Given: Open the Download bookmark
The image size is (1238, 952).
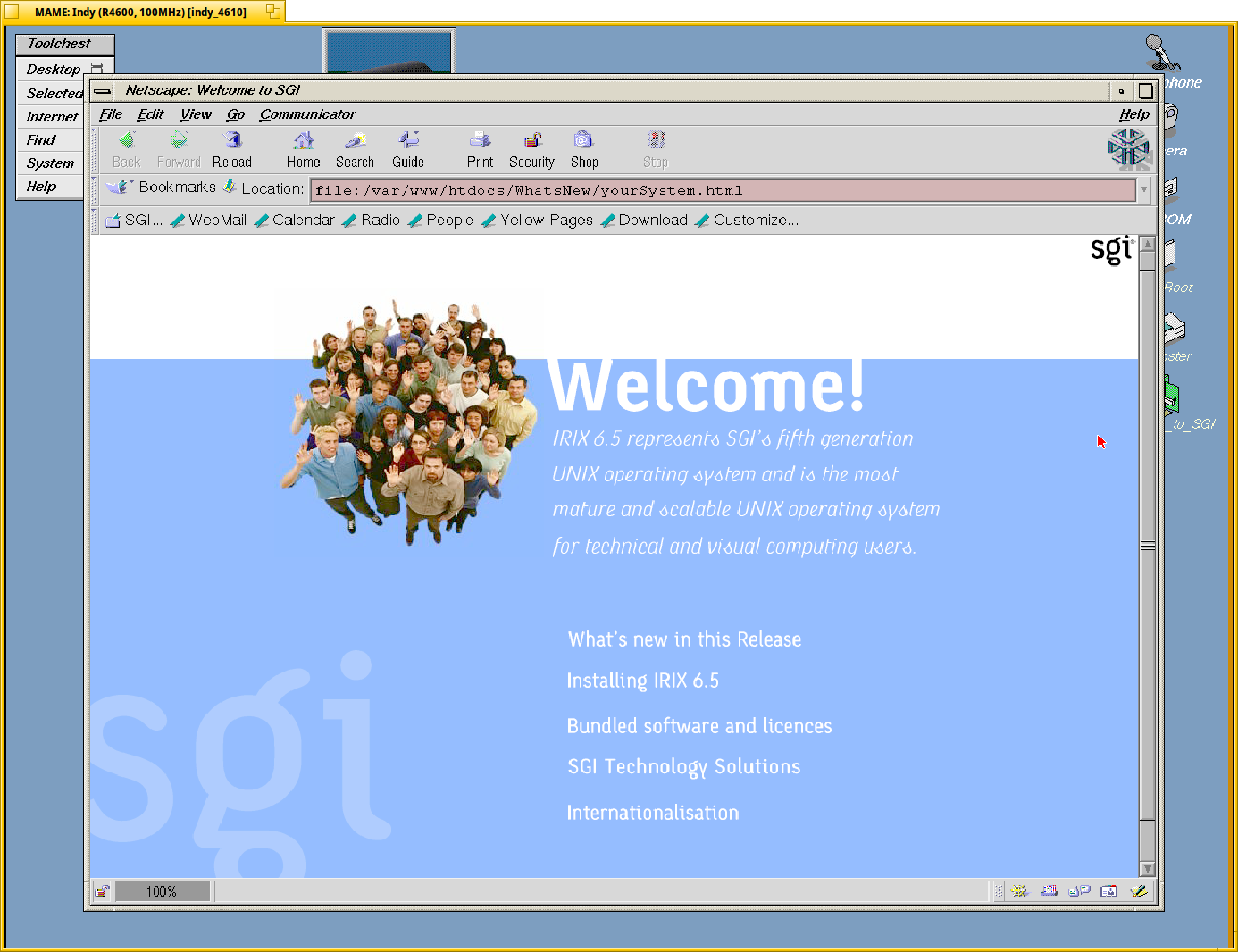Looking at the screenshot, I should tap(645, 220).
